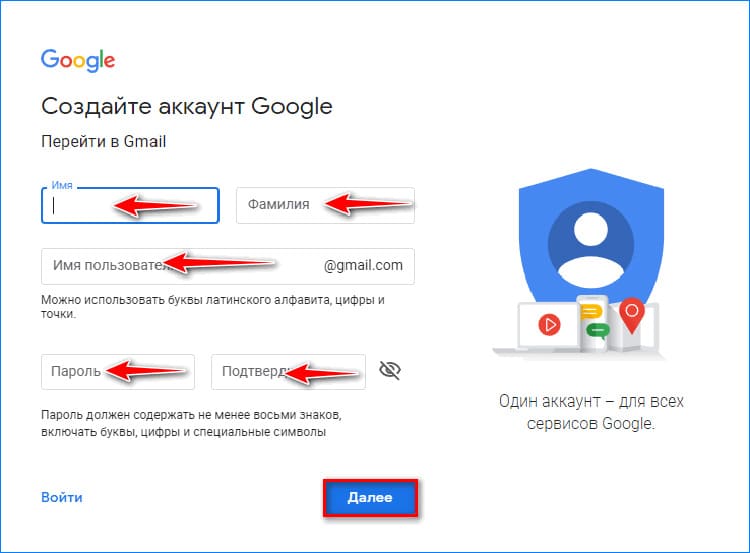This screenshot has height=553, width=750.
Task: Click the Один аккаунт caption text
Action: pos(591,412)
